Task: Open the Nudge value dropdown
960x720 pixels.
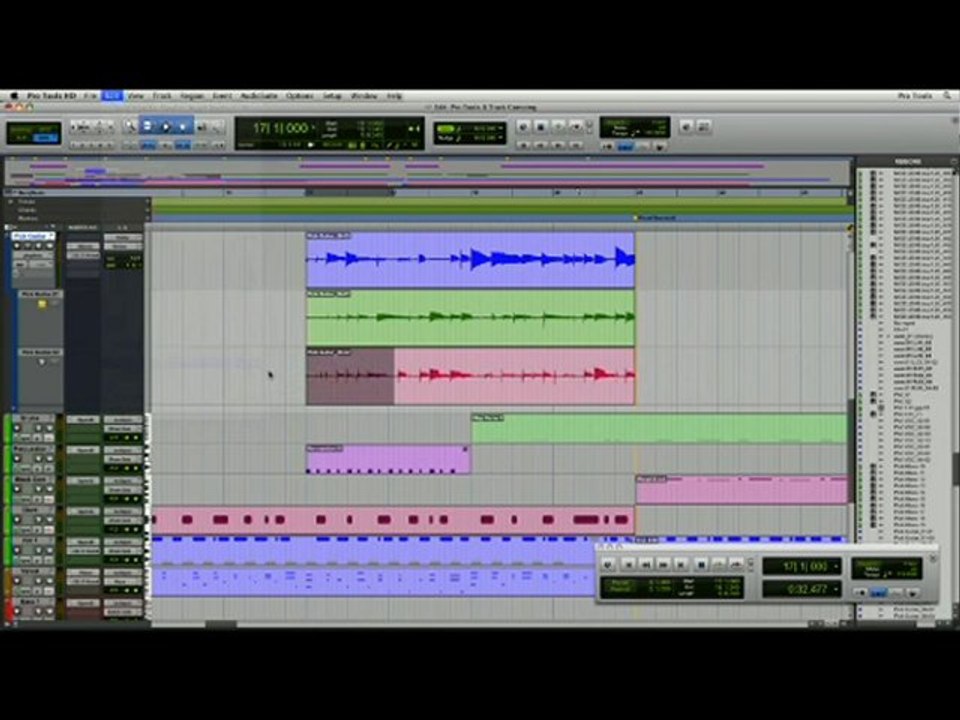Action: (x=500, y=138)
